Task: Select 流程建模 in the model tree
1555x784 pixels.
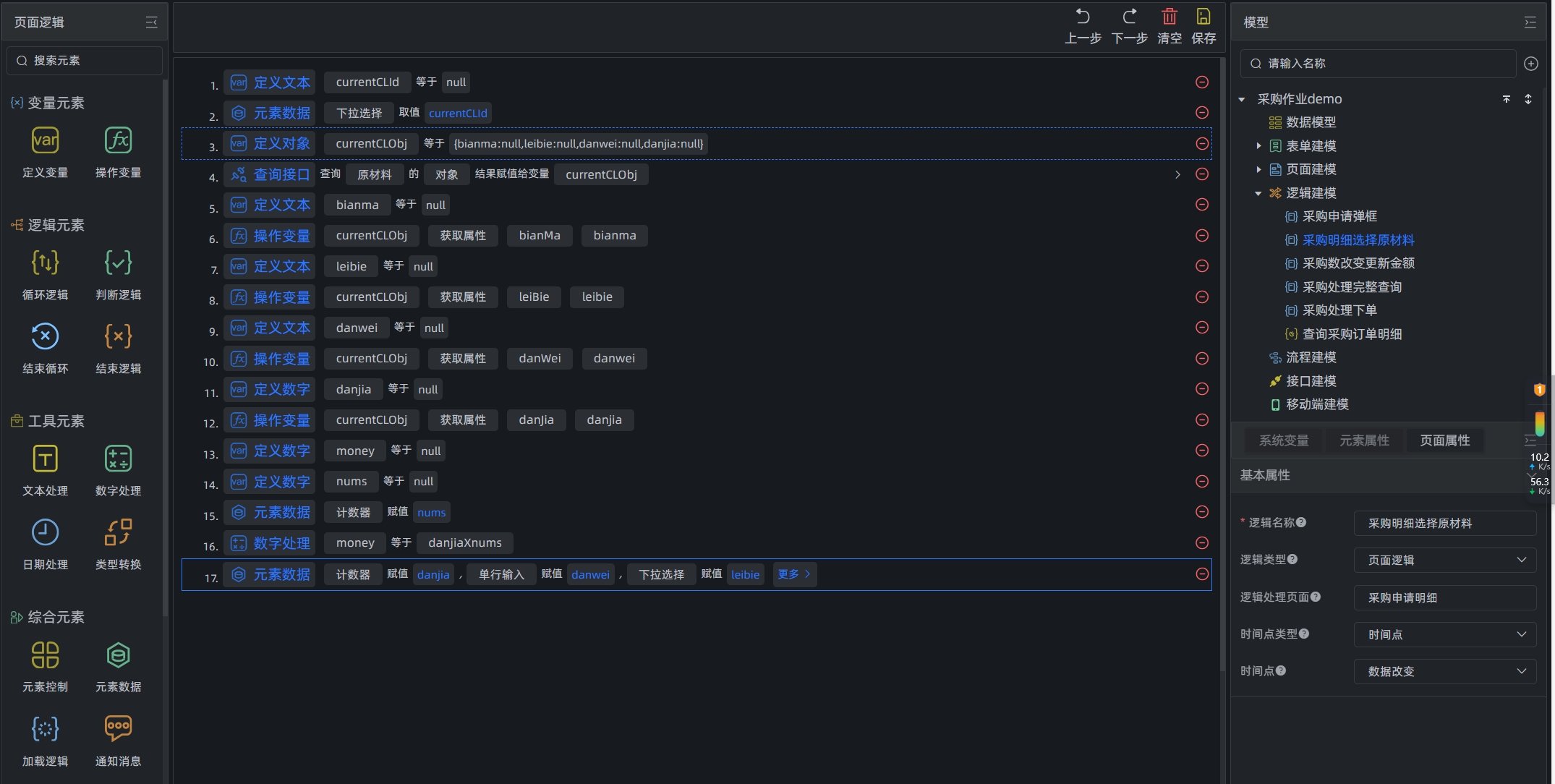Action: pyautogui.click(x=1311, y=357)
